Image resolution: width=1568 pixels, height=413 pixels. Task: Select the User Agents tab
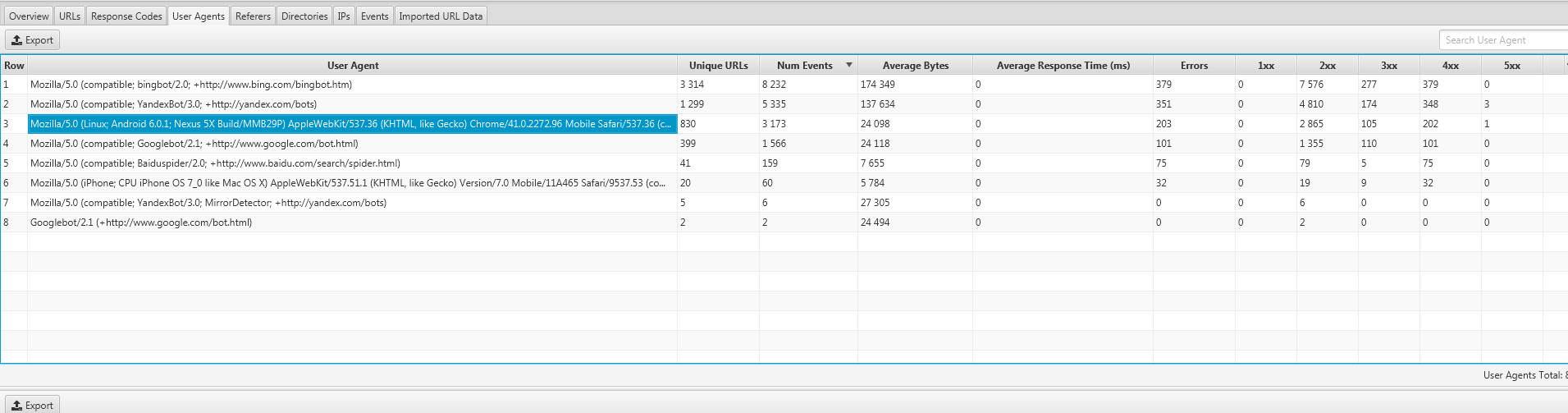199,16
